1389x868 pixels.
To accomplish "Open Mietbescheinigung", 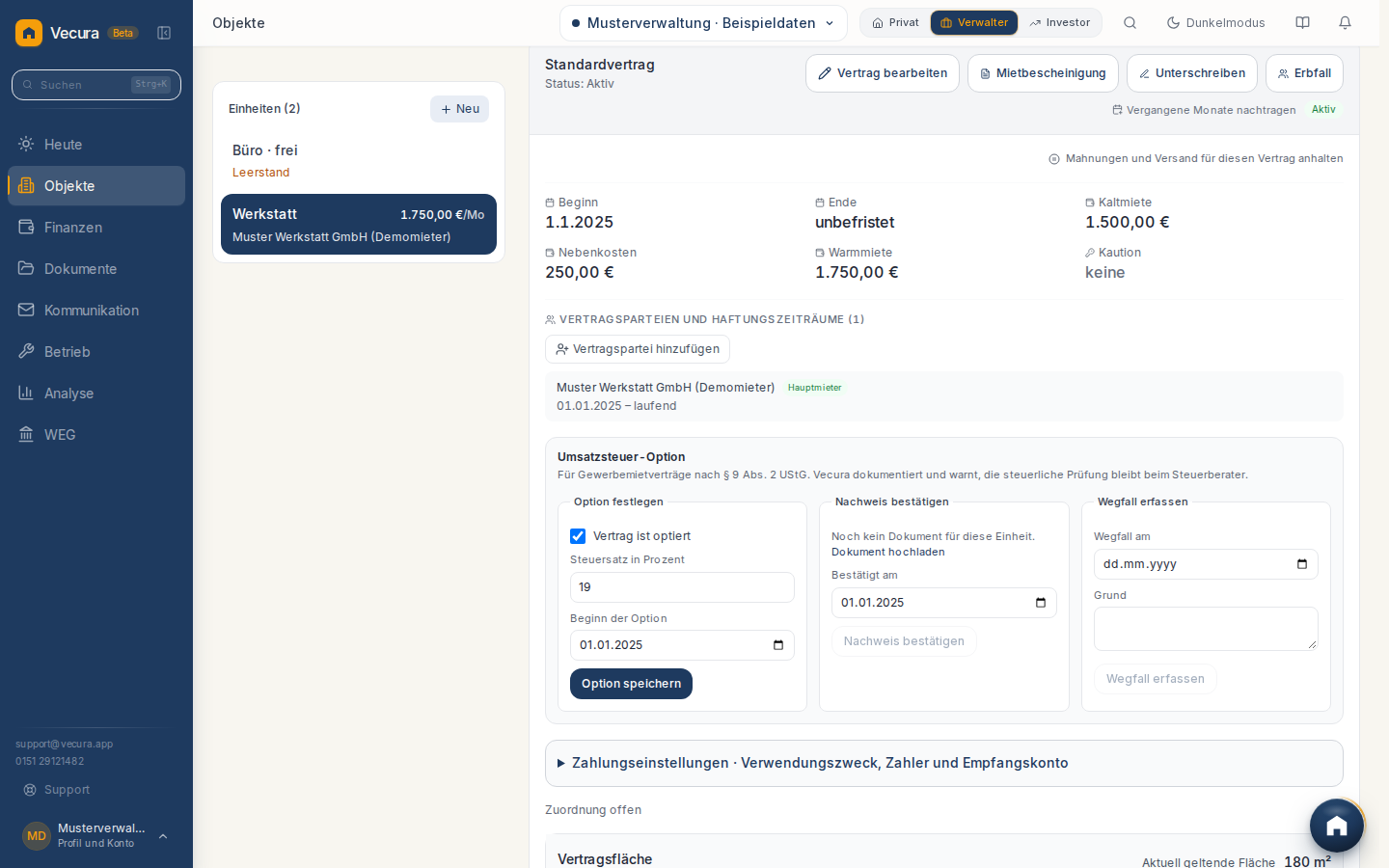I will click(1043, 73).
